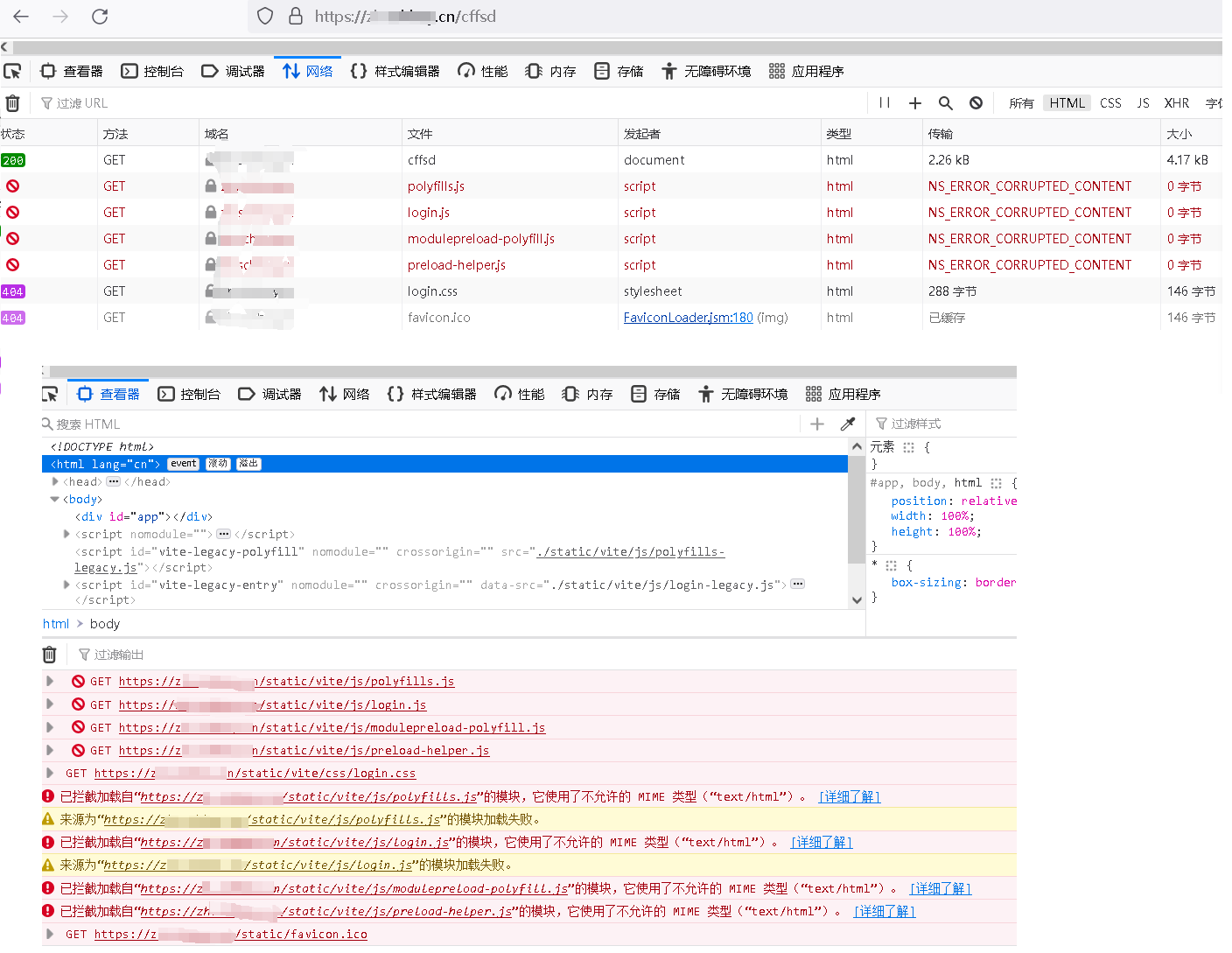
Task: Click 200 status badge of cffsd
Action: (13, 160)
